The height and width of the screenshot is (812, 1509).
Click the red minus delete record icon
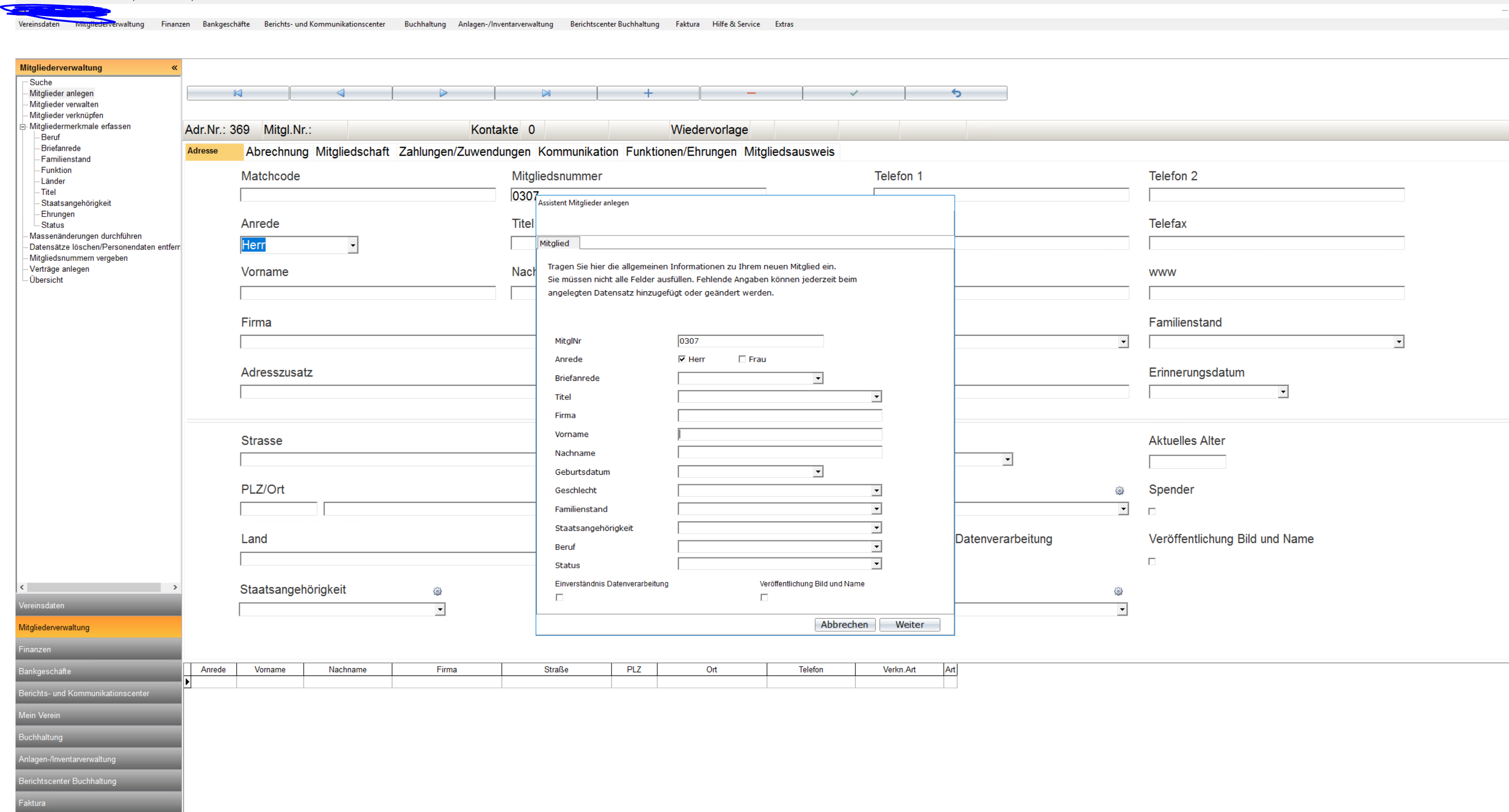coord(751,93)
